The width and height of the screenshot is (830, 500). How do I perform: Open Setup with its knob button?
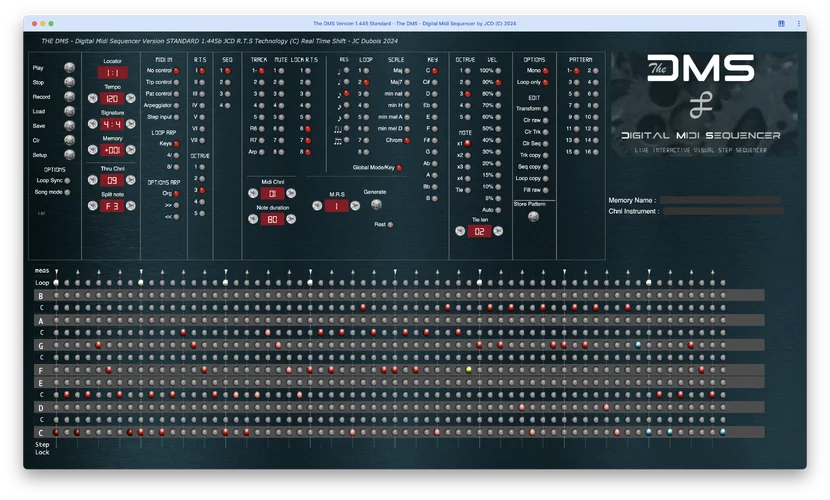coord(69,155)
